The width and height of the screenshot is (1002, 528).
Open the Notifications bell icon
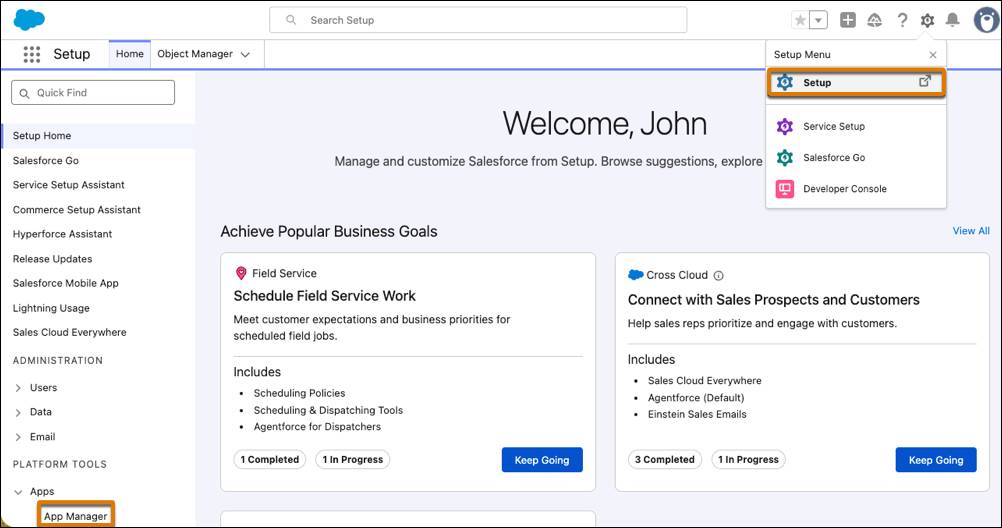[x=953, y=20]
